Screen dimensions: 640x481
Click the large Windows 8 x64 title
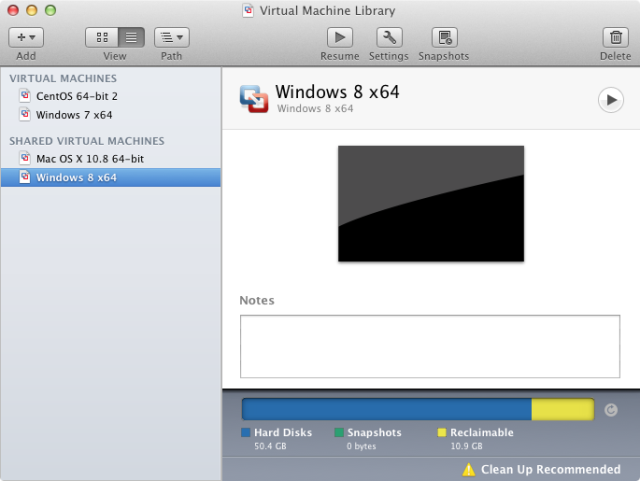point(337,92)
